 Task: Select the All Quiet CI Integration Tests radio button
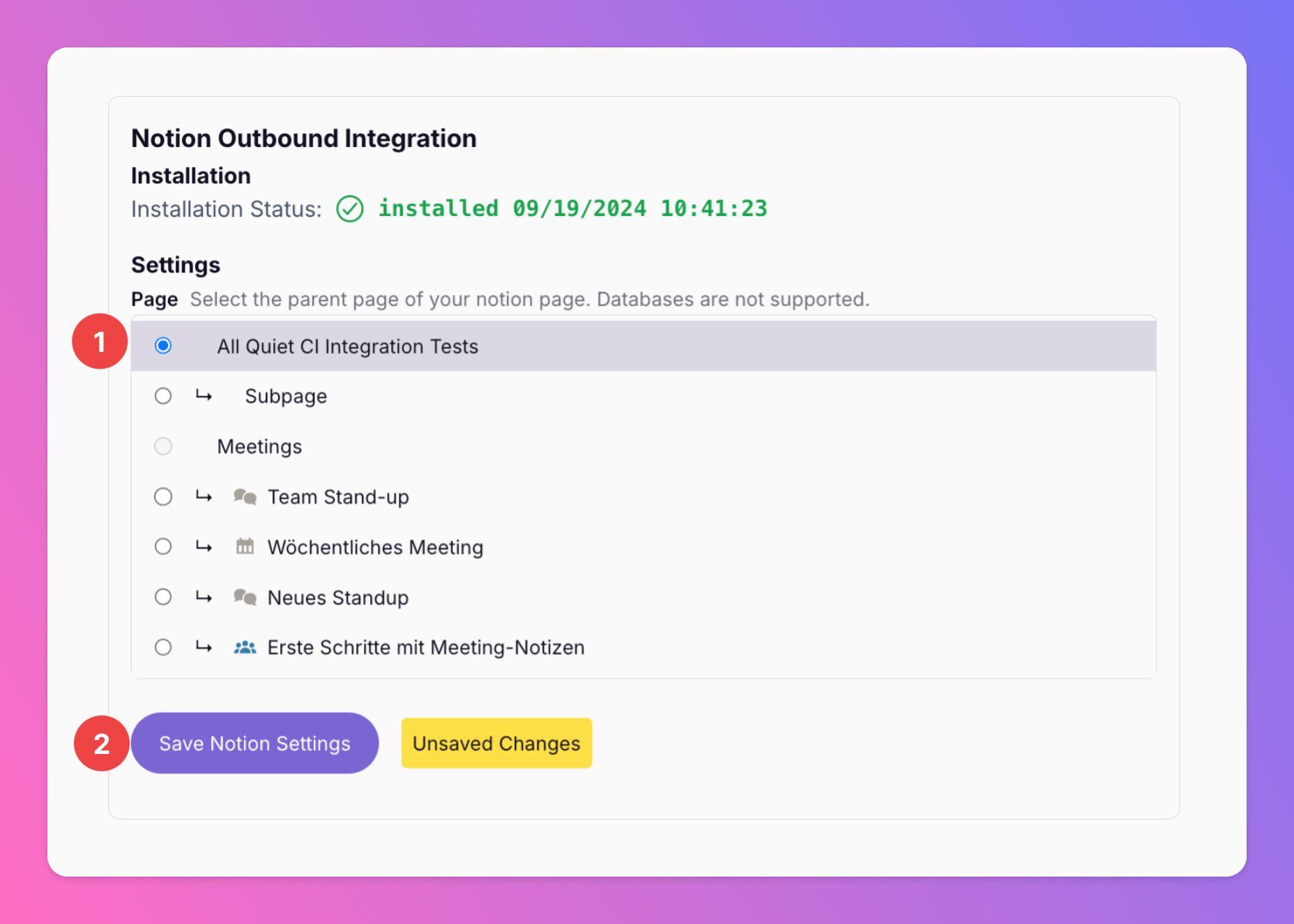pos(163,346)
